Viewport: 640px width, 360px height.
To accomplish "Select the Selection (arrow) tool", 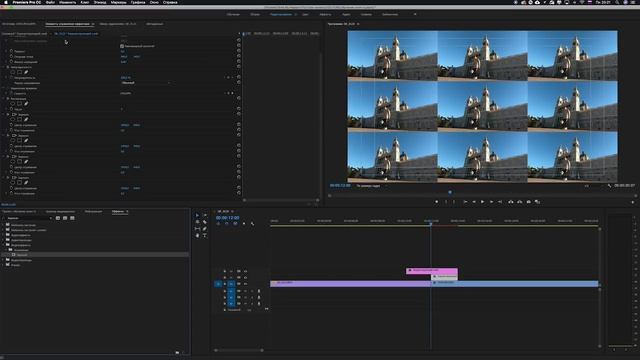I will [x=198, y=215].
